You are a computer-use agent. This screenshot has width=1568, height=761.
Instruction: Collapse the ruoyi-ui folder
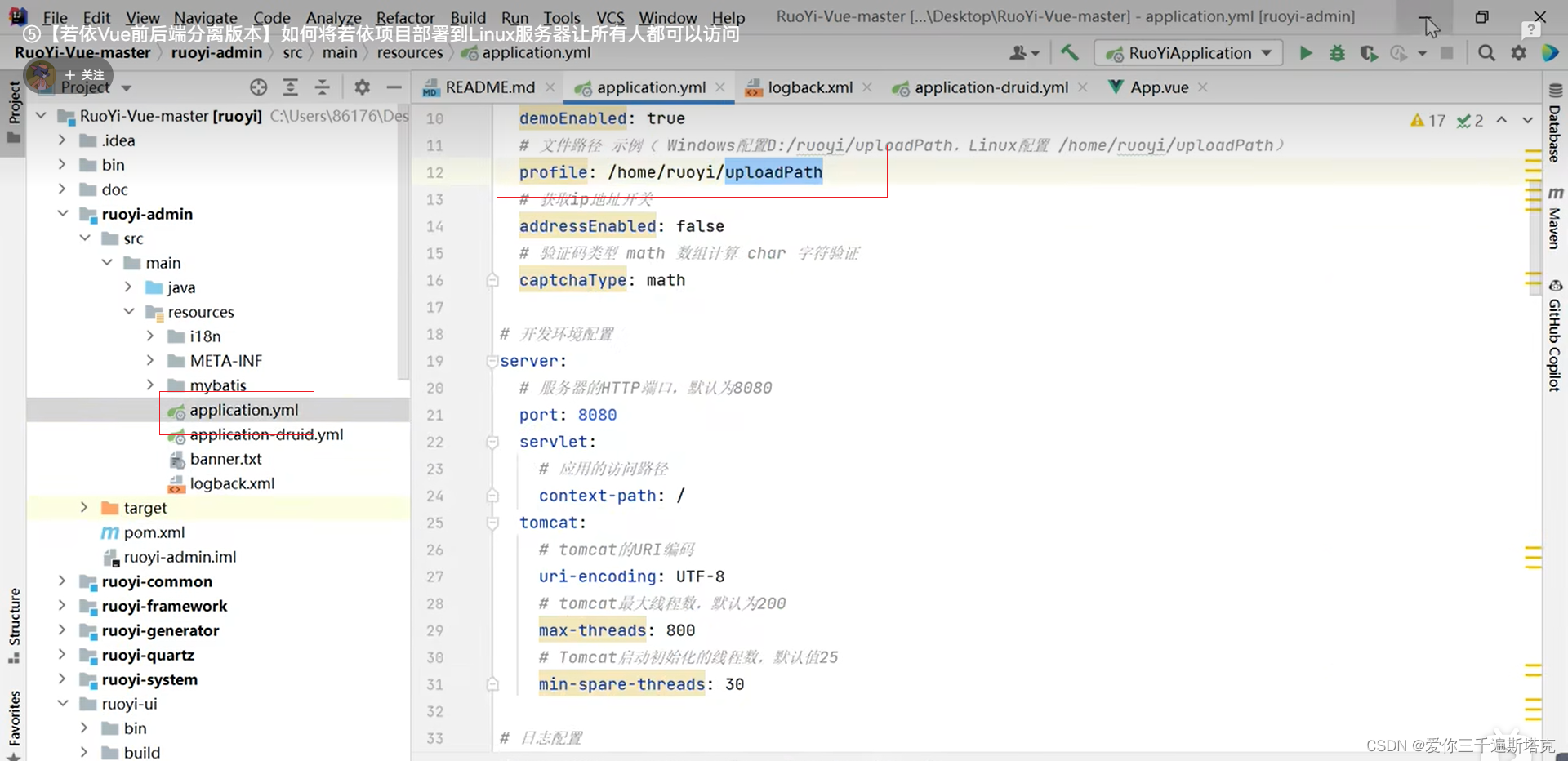(x=63, y=703)
